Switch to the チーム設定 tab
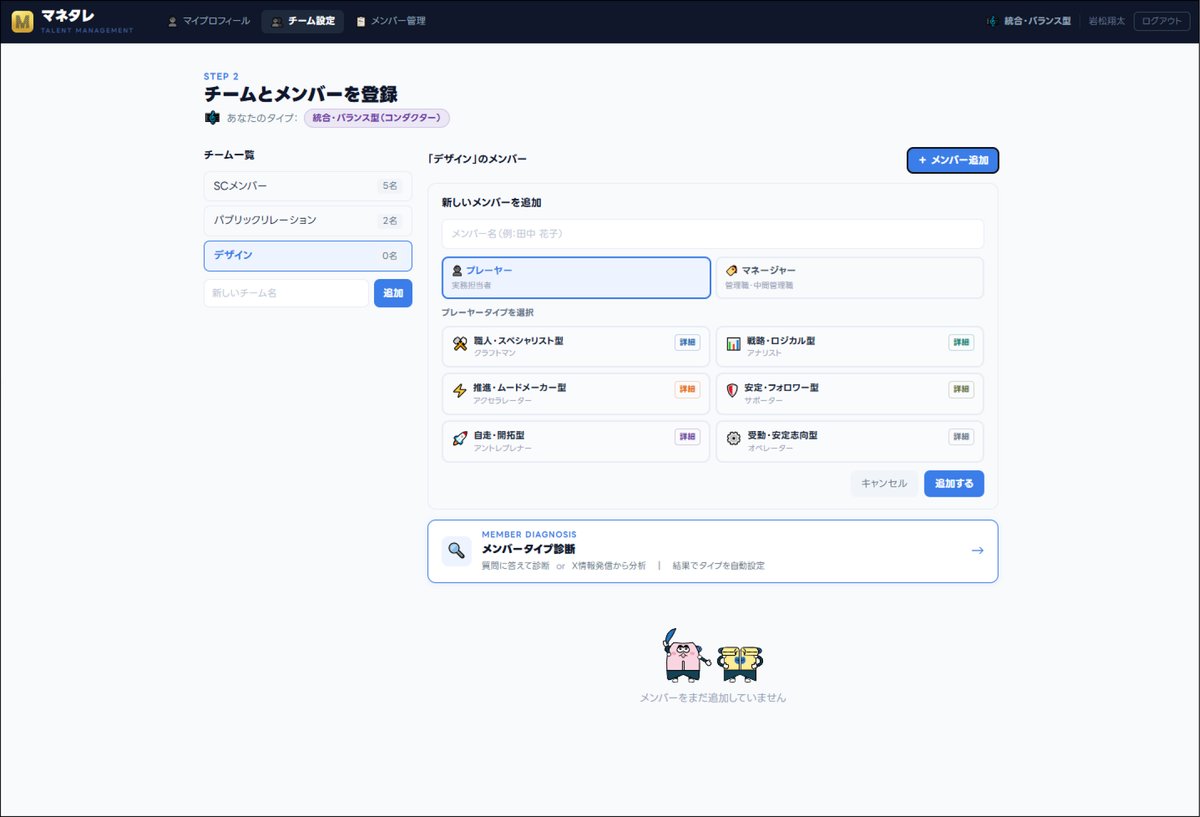The image size is (1200, 817). pos(303,21)
